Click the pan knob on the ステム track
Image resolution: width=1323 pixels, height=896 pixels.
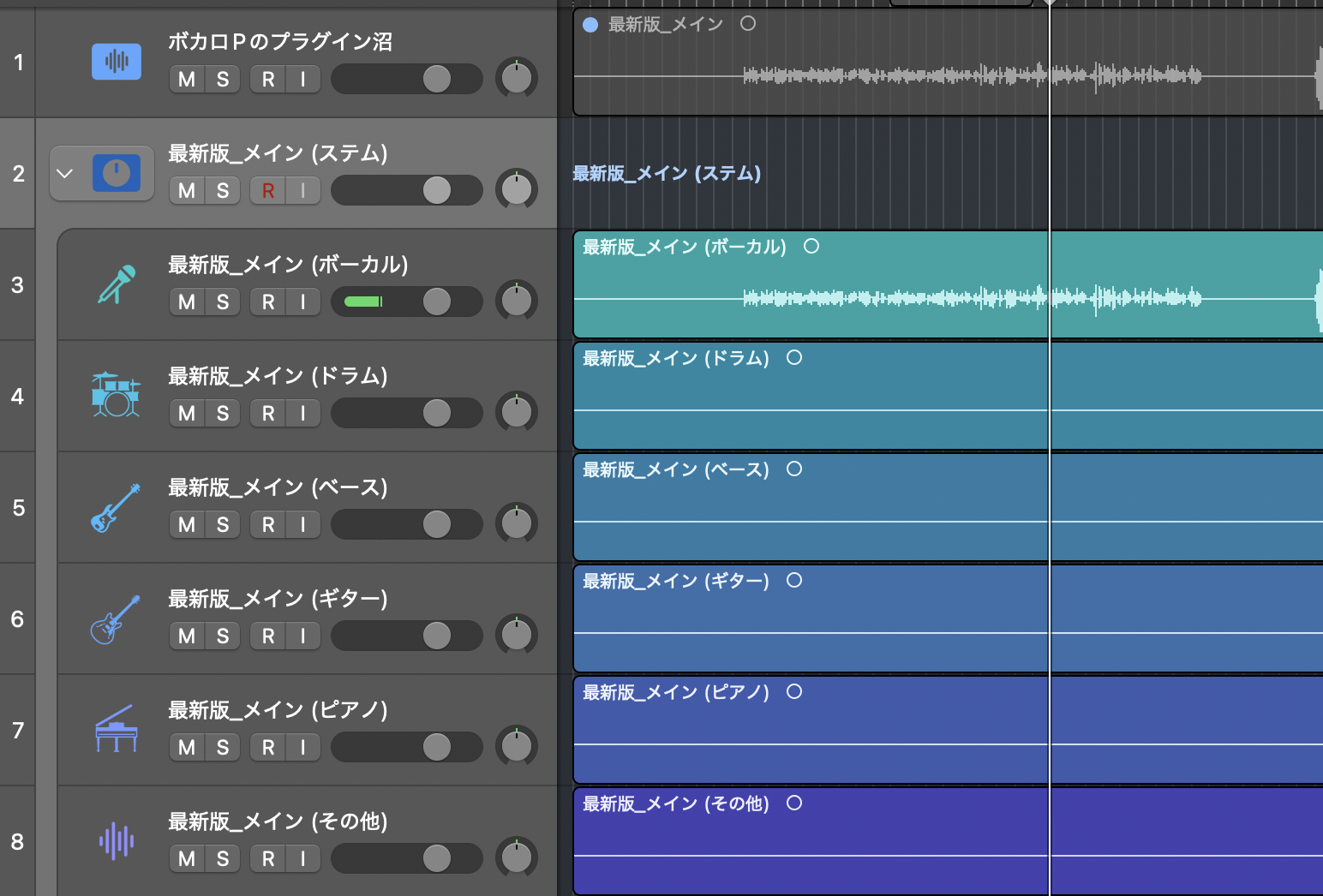point(517,190)
